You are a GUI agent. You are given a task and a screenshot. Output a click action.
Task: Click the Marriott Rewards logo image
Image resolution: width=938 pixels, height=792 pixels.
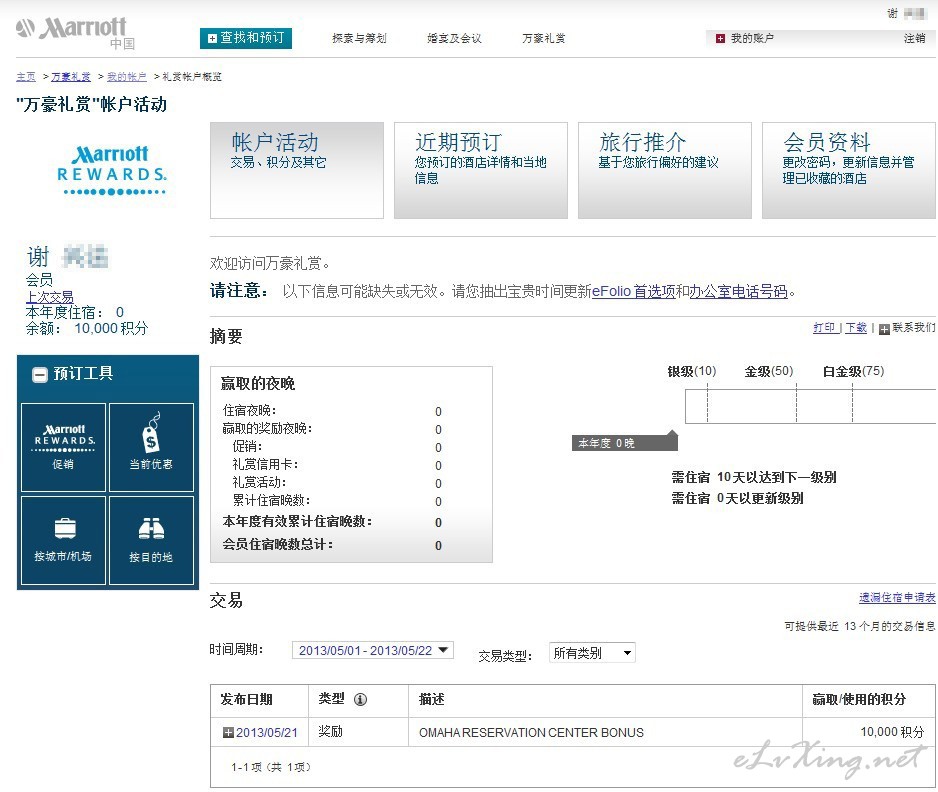click(112, 171)
